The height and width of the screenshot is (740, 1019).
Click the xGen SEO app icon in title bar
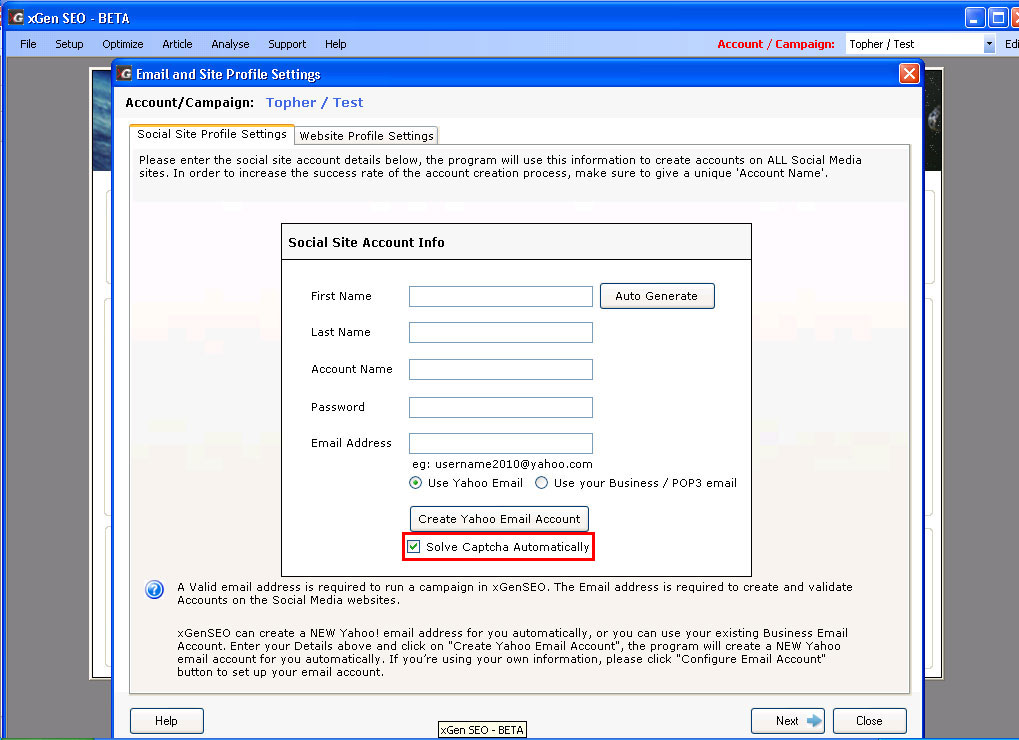tap(16, 18)
